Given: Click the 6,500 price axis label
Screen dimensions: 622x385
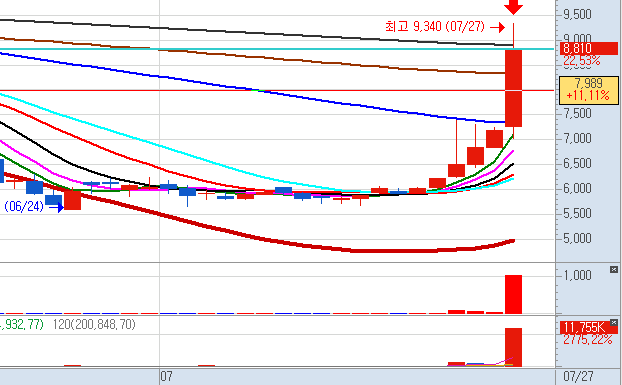Looking at the screenshot, I should 578,164.
